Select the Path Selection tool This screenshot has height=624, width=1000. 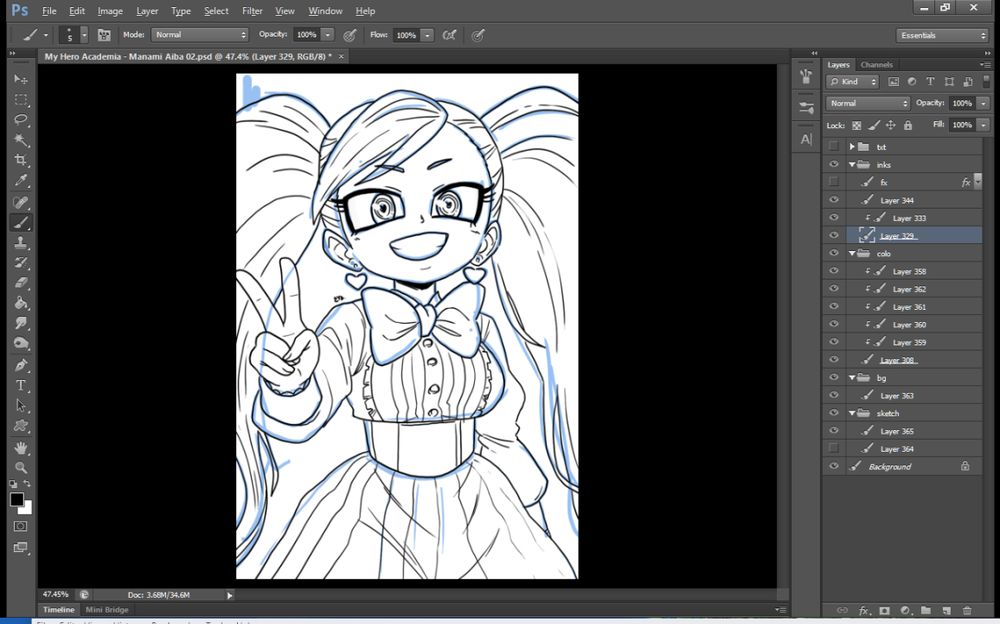coord(20,406)
